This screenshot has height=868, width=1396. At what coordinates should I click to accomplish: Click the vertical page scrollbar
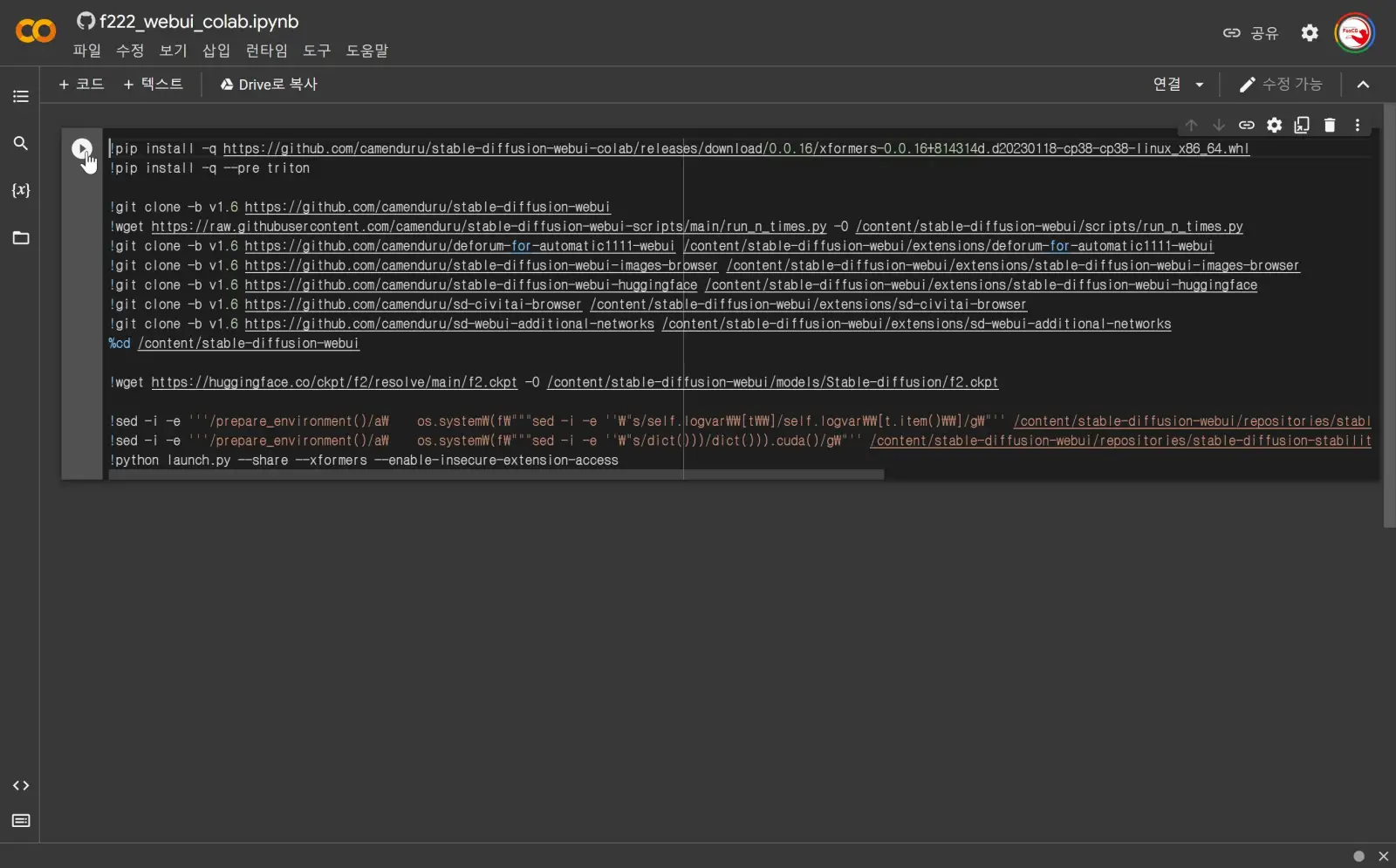click(1389, 314)
